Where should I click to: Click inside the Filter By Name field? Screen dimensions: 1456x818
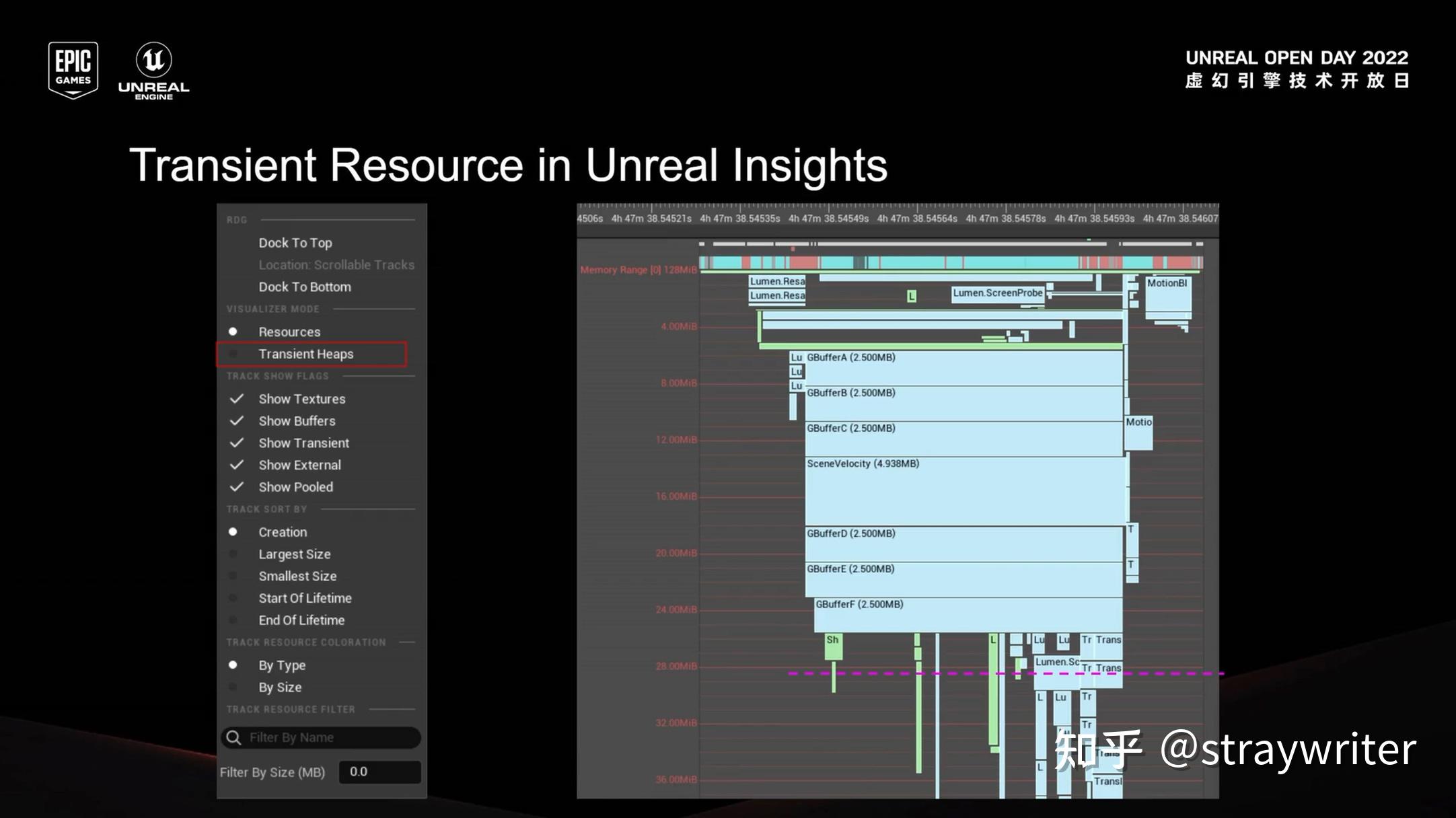pos(323,737)
